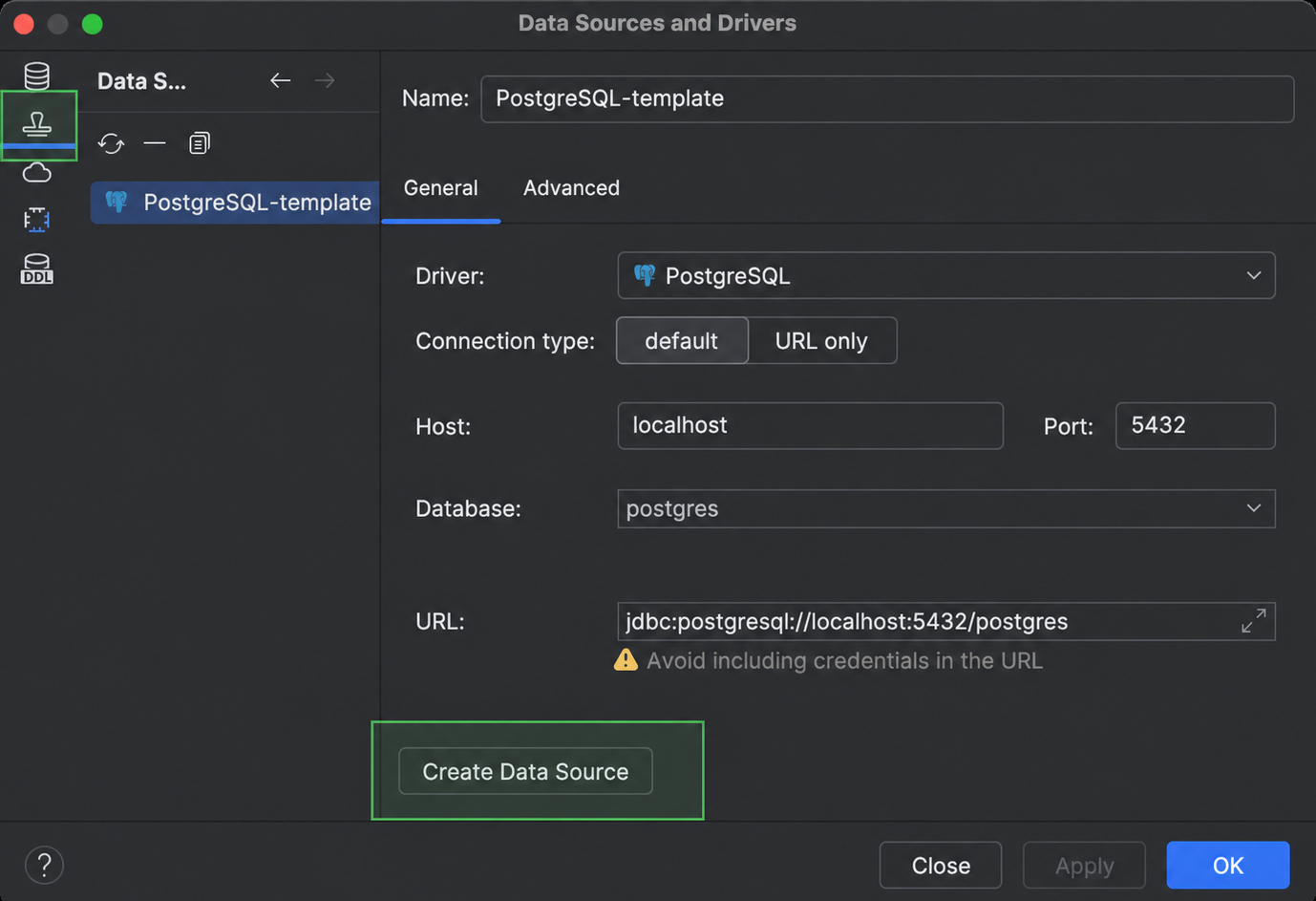Open help with the question mark button
This screenshot has width=1316, height=901.
click(x=44, y=866)
